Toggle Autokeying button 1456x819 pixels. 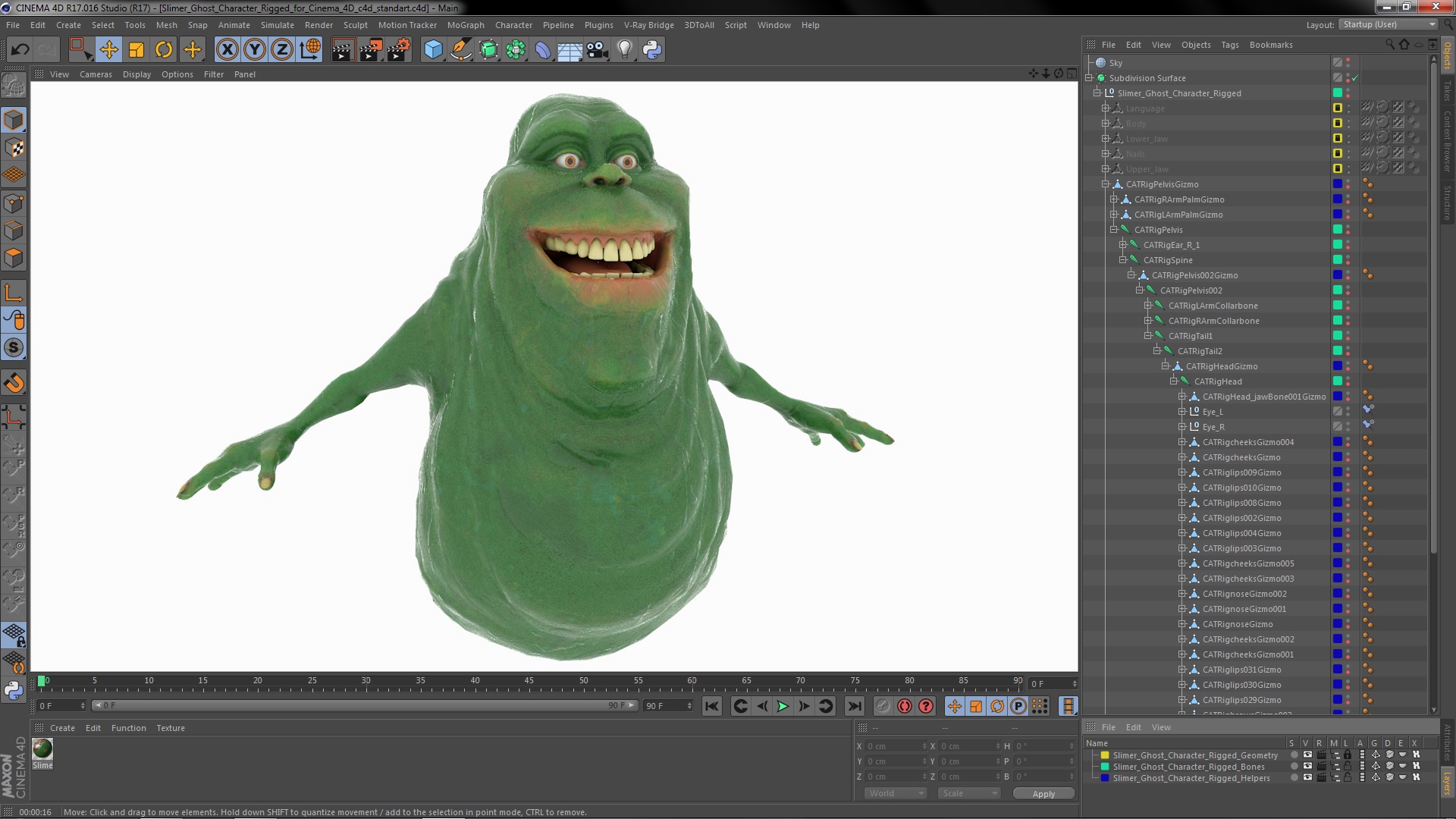(905, 706)
